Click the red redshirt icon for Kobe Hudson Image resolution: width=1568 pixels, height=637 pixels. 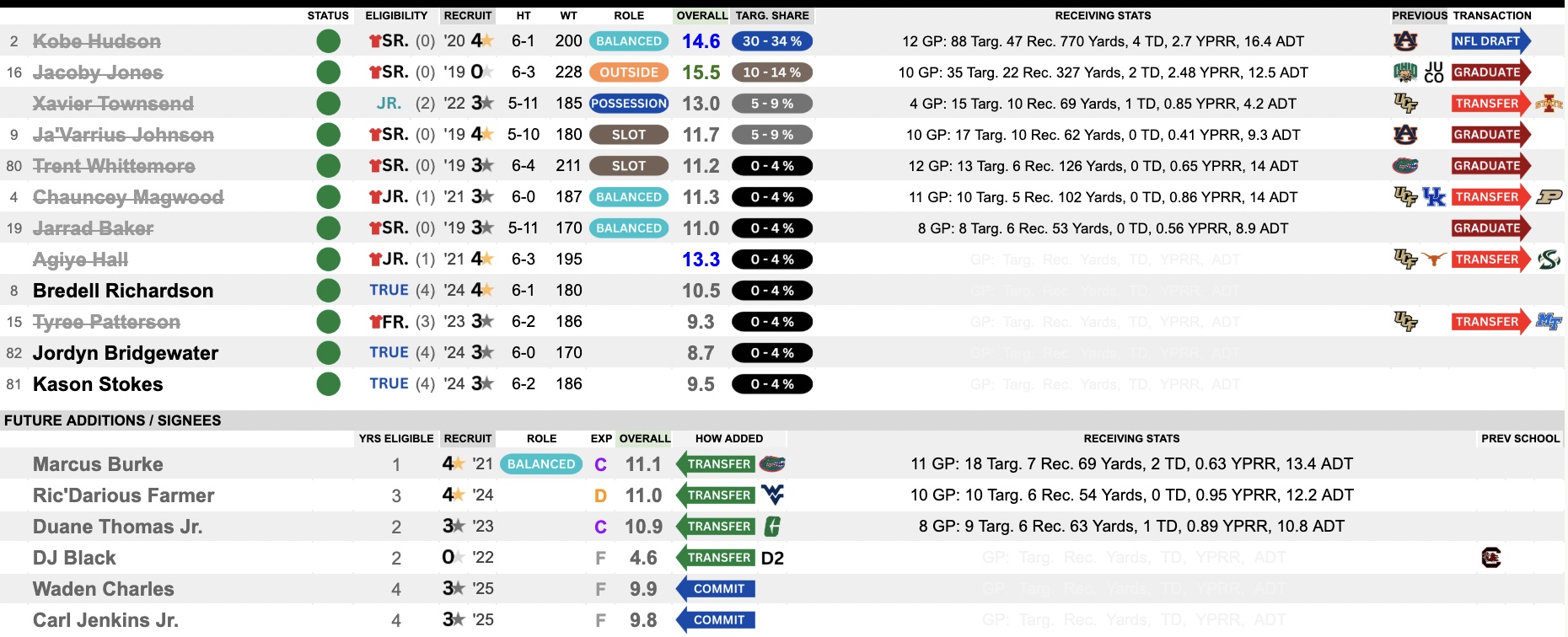click(375, 41)
